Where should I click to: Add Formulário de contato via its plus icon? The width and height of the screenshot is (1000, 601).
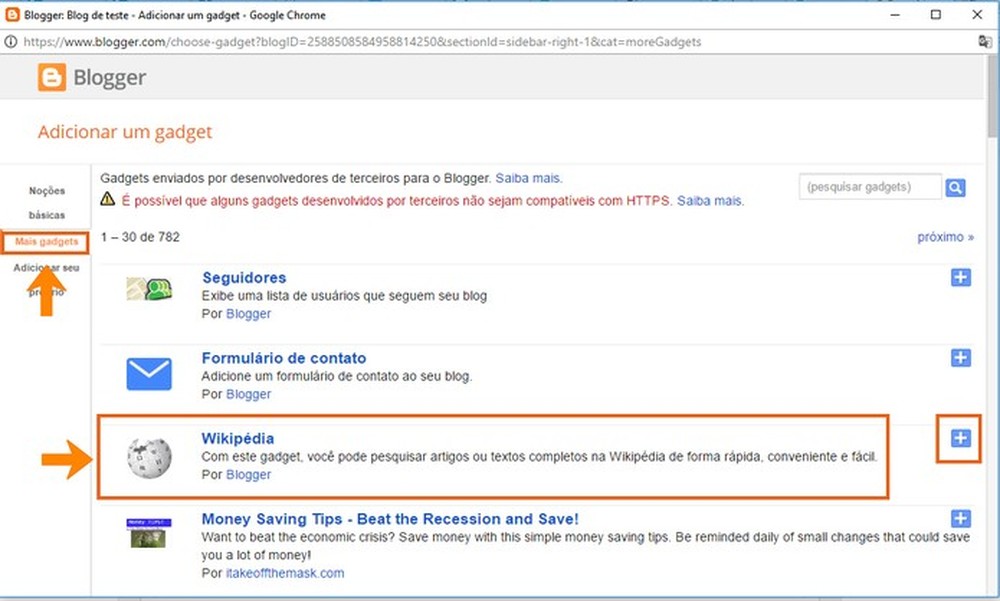(x=961, y=357)
